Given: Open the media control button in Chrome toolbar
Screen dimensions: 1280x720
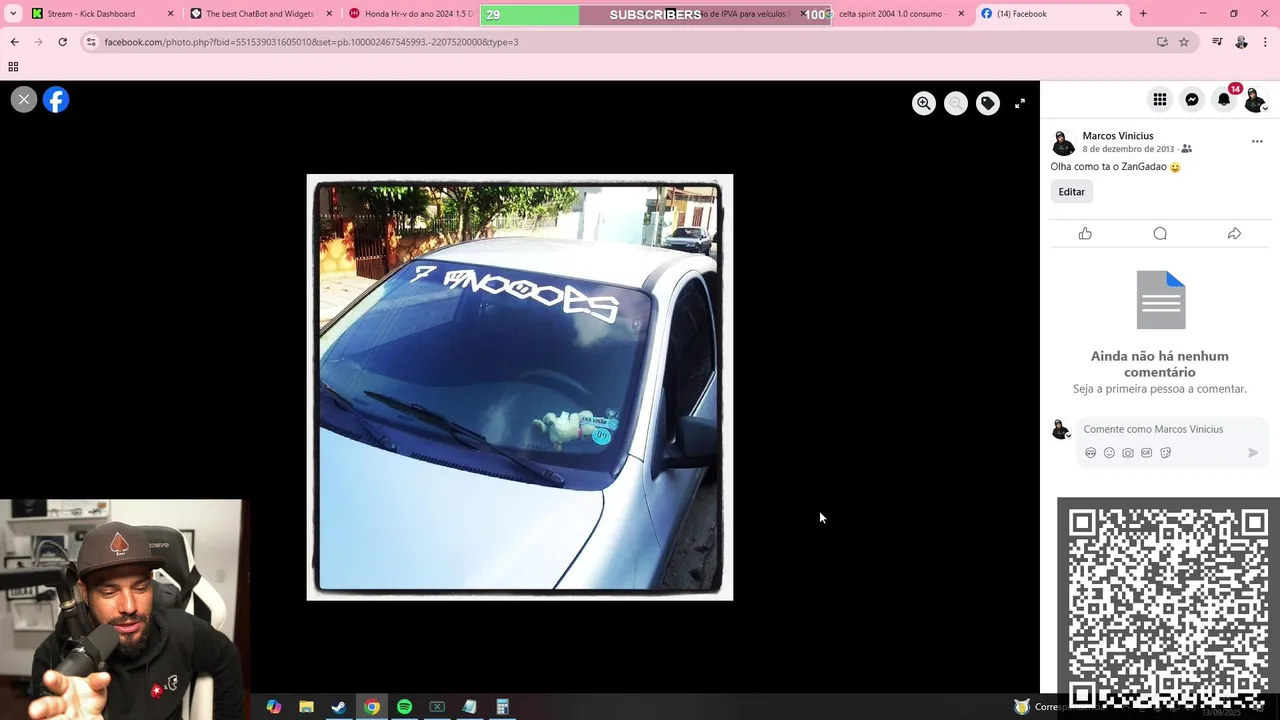Looking at the screenshot, I should click(1217, 42).
